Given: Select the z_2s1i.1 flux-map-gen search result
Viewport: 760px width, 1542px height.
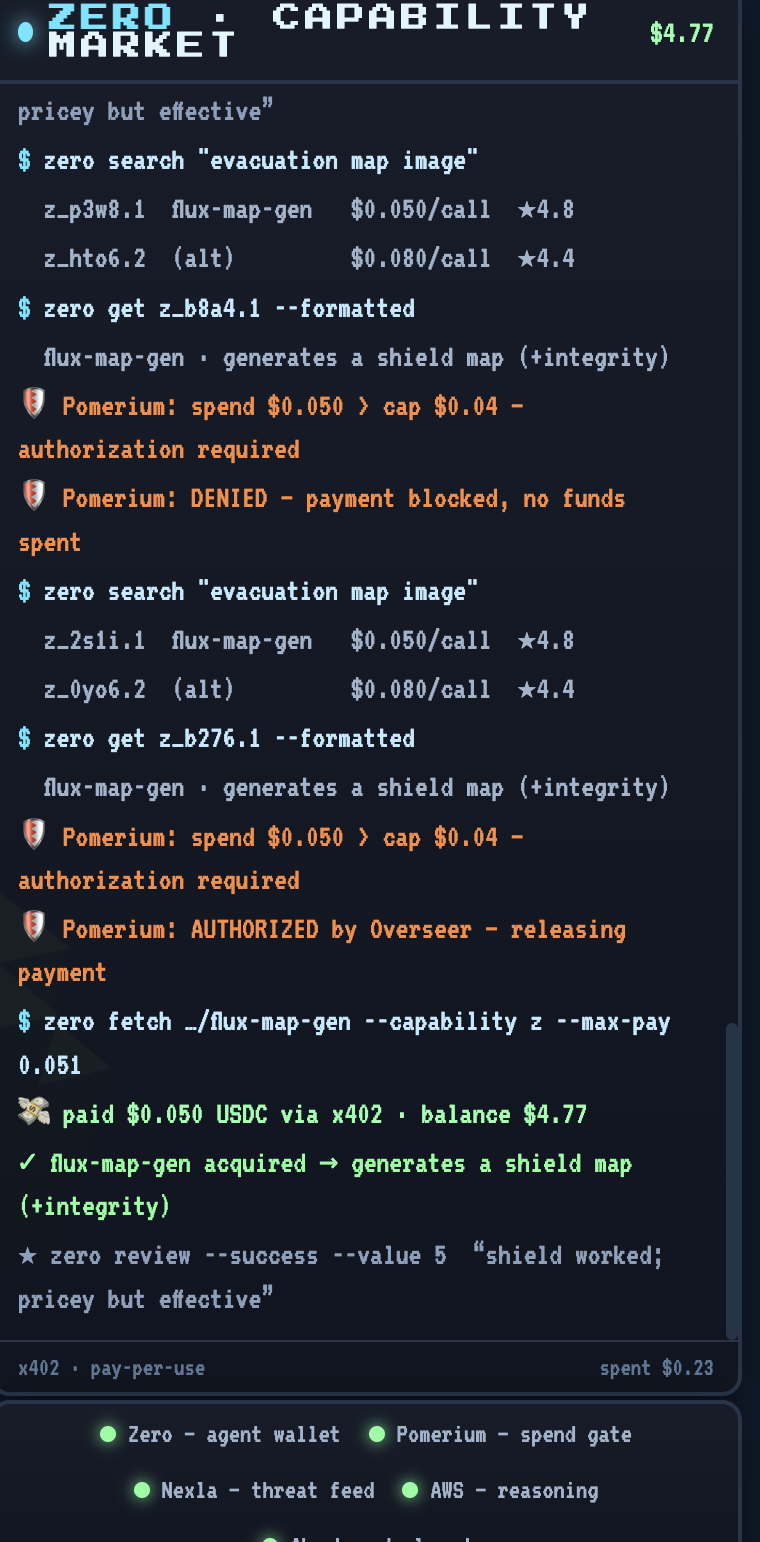Looking at the screenshot, I should (x=309, y=640).
